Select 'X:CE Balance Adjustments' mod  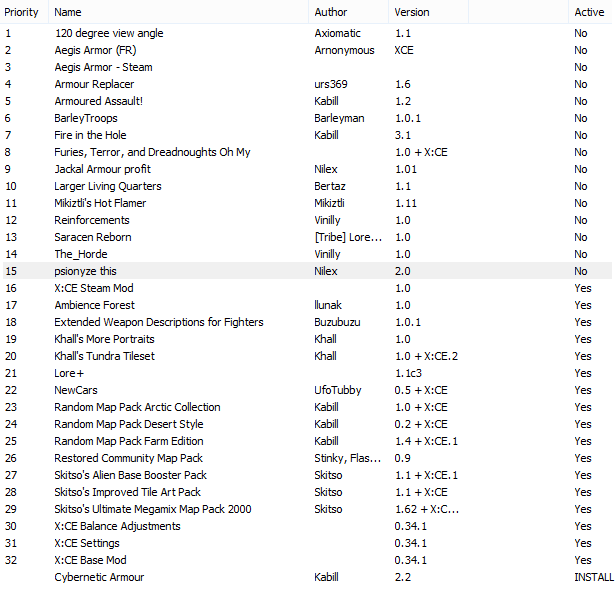pos(117,526)
